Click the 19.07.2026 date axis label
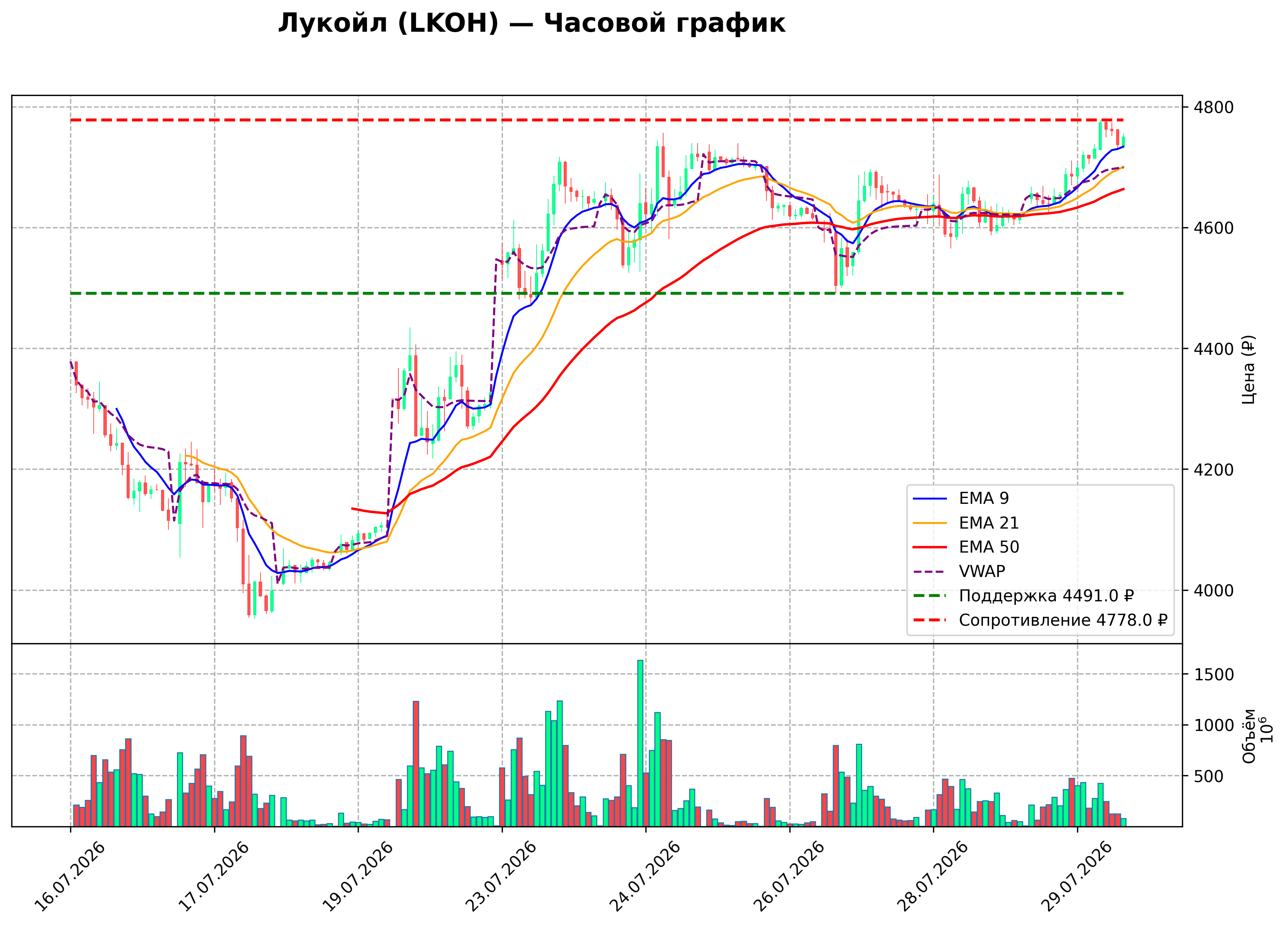The image size is (1288, 926). [357, 876]
